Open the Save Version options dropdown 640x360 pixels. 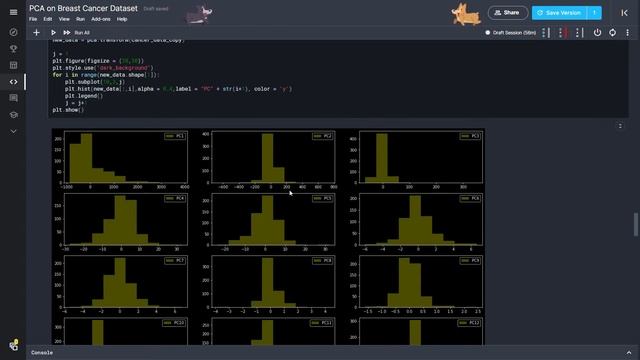point(594,13)
